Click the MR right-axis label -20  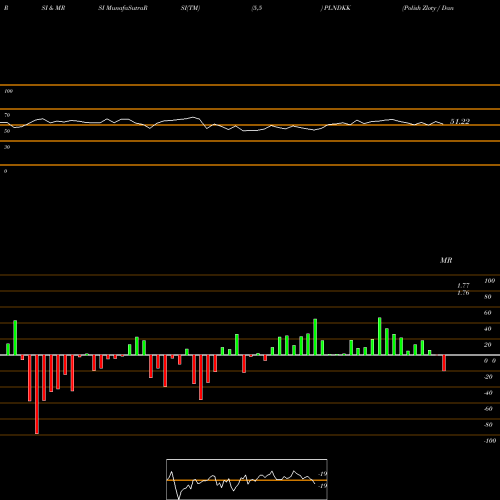click(x=488, y=377)
